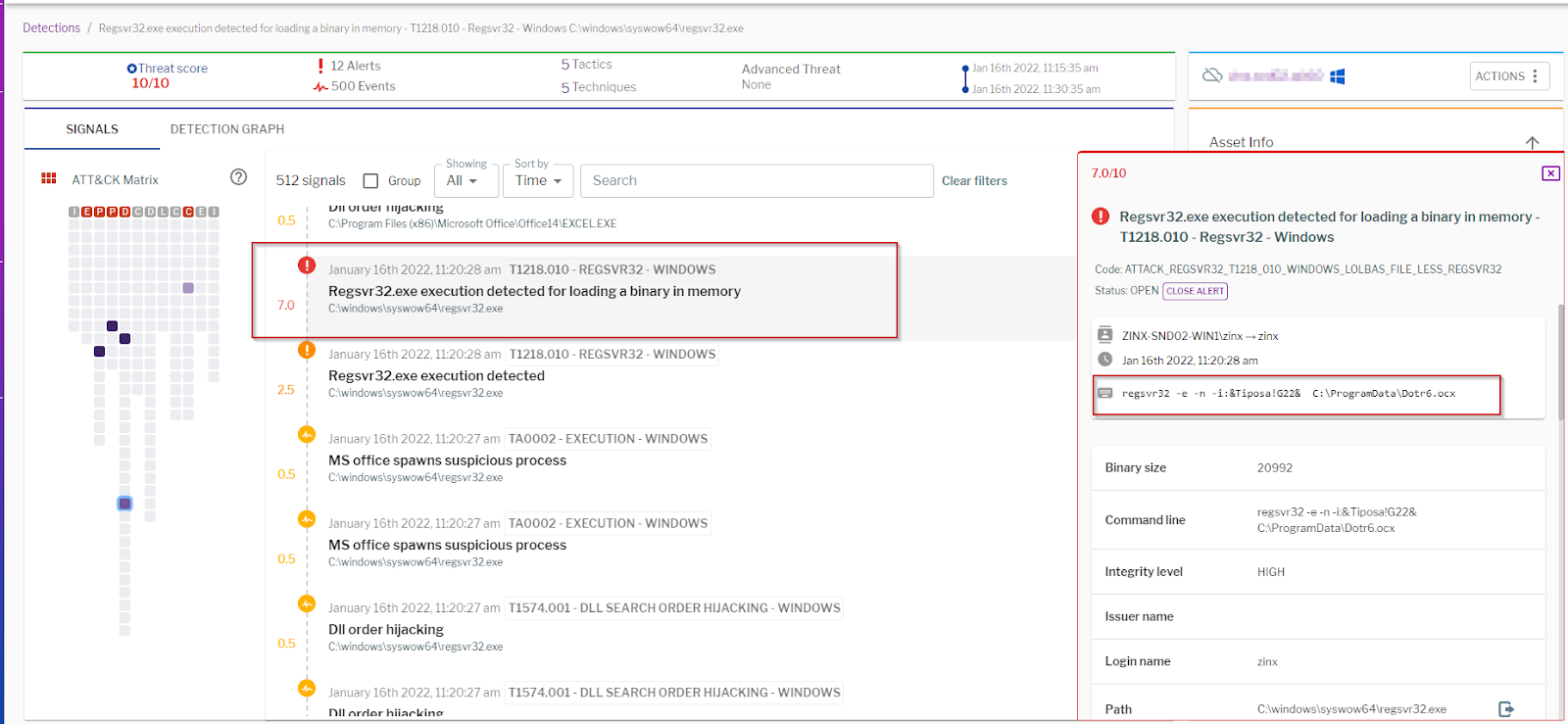Click the red exclamation icon beside 12 Alerts
This screenshot has width=1568, height=724.
[320, 66]
